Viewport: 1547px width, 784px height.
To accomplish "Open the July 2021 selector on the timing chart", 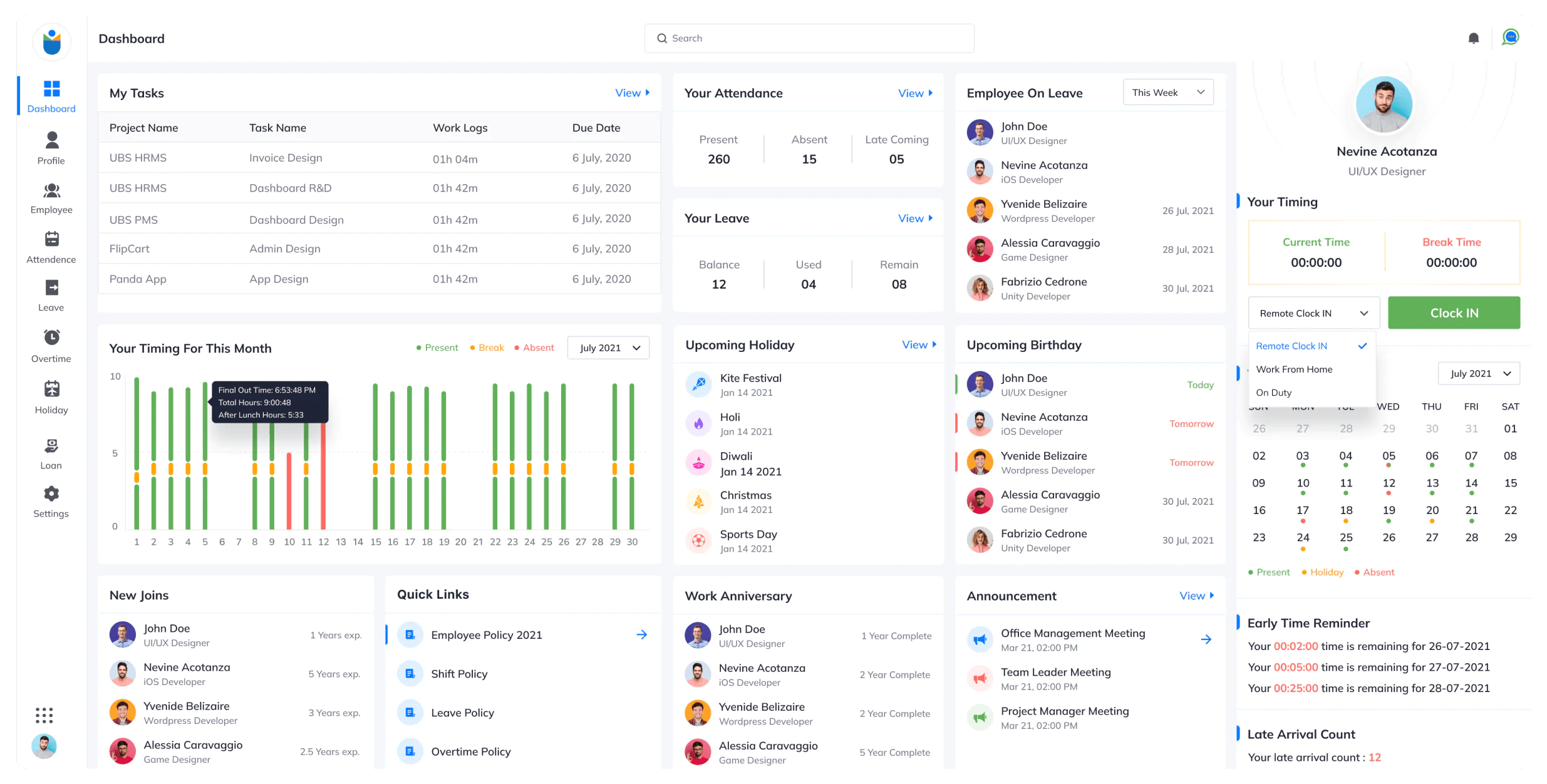I will [608, 348].
